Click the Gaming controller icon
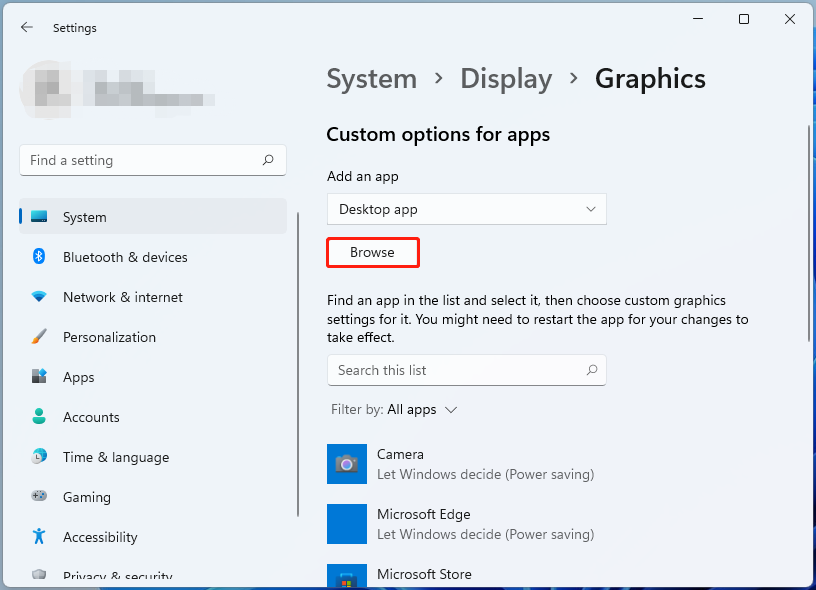The height and width of the screenshot is (590, 816). (x=39, y=497)
